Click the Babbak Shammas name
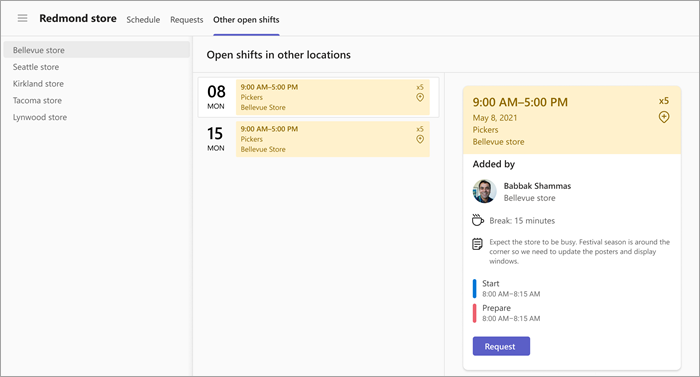700x377 pixels. click(537, 186)
